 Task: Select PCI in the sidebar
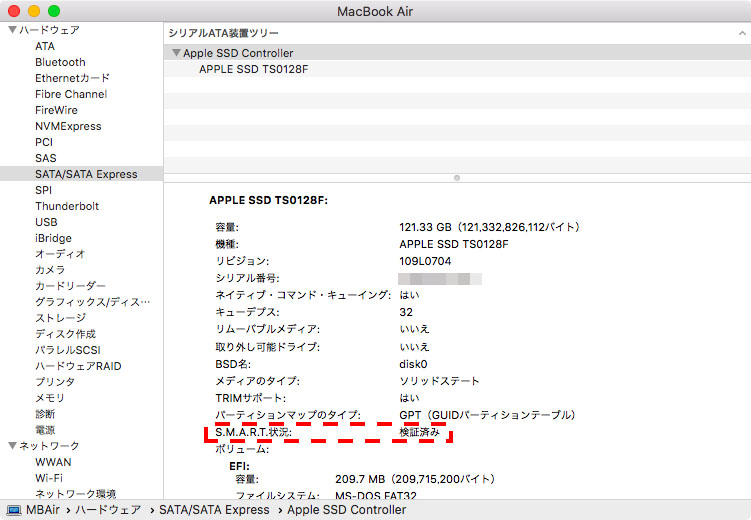tap(44, 142)
